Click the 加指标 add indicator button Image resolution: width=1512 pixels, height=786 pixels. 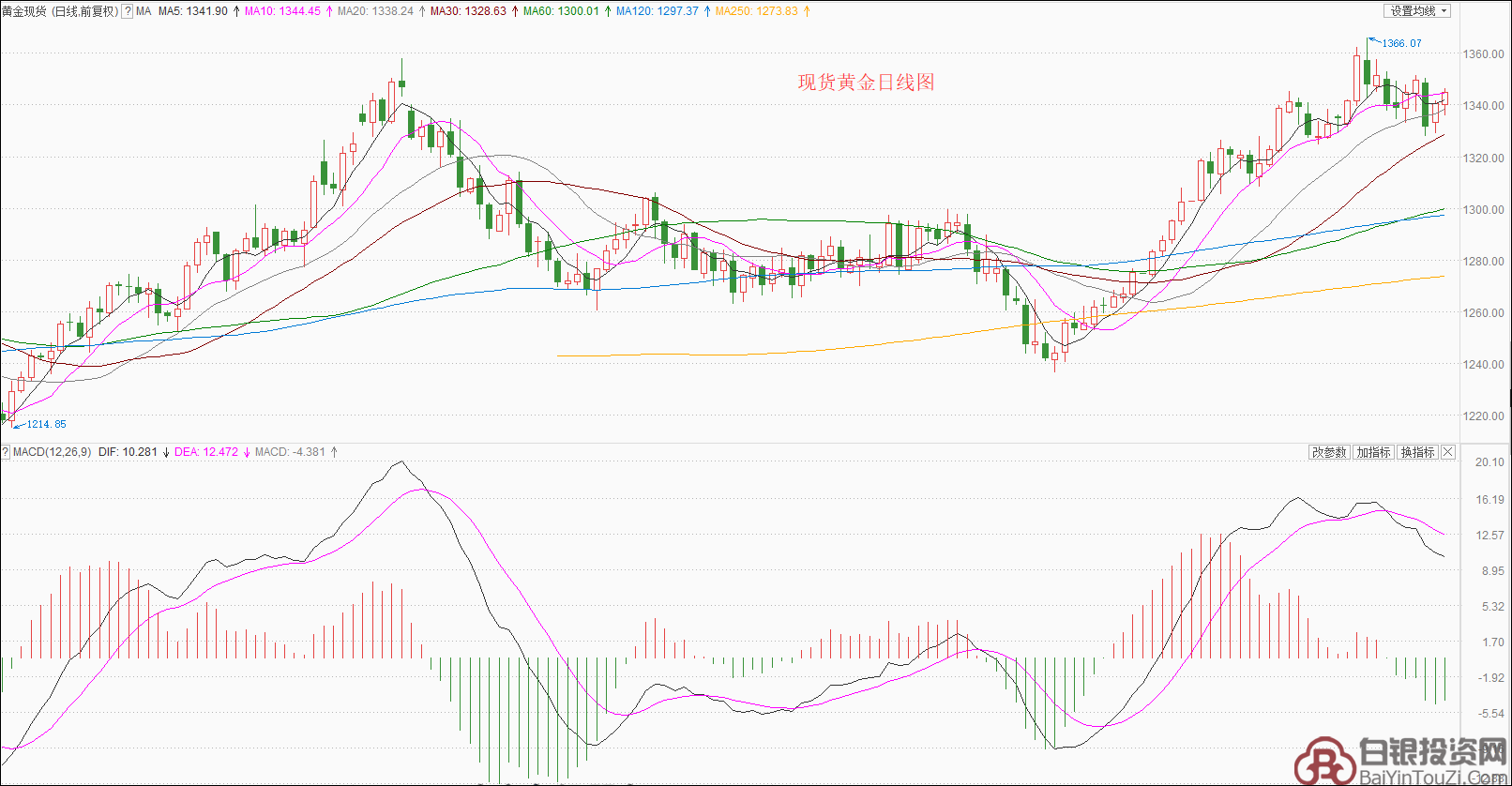click(1373, 452)
